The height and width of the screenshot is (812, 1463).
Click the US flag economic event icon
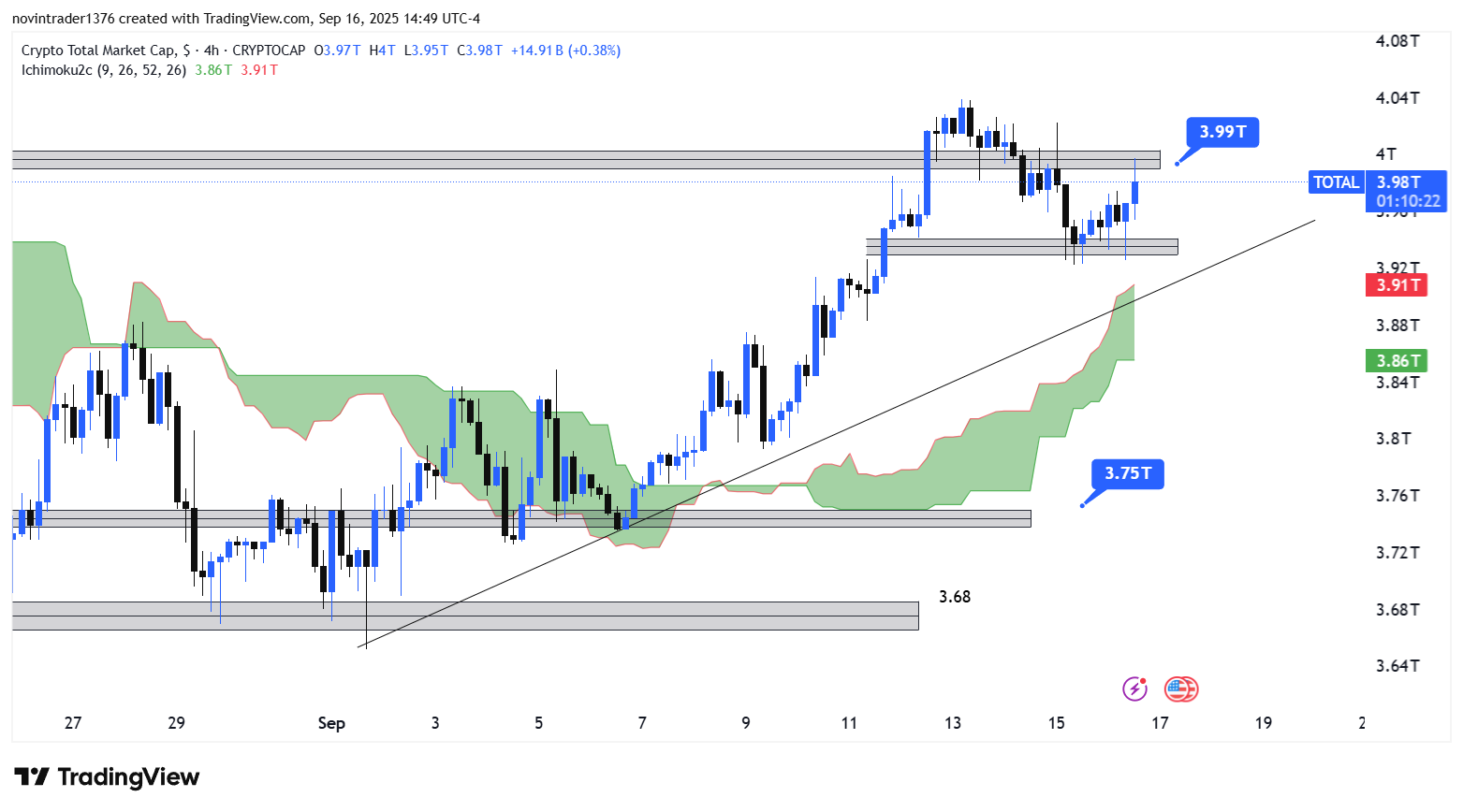[x=1180, y=689]
